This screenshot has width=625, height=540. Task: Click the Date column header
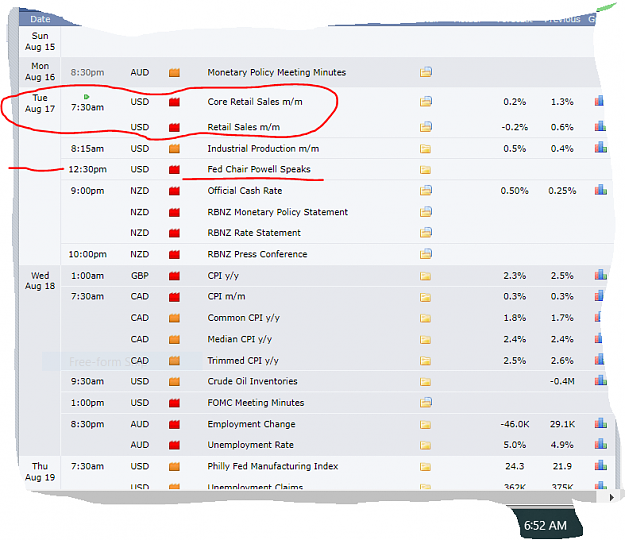(x=40, y=19)
